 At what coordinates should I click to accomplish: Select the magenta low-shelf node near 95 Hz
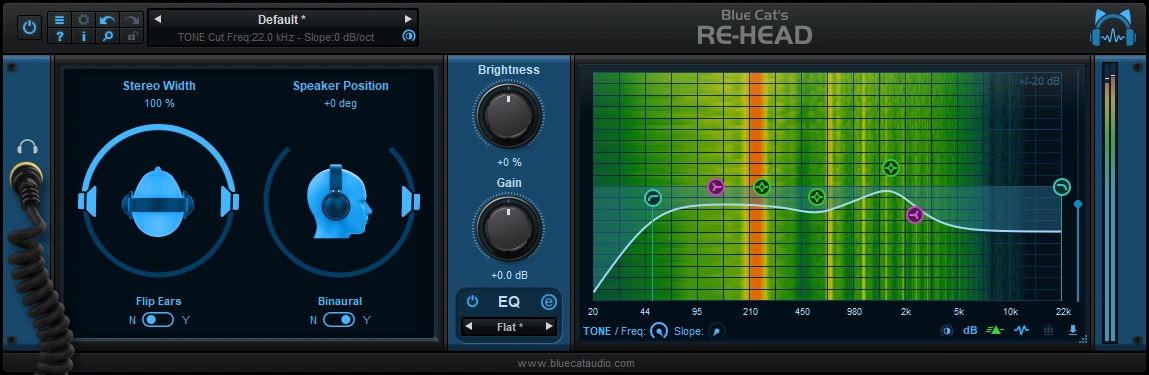point(716,188)
